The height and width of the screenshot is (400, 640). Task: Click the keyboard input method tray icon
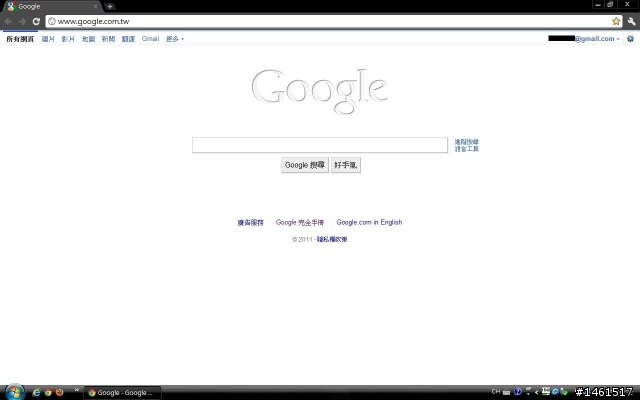tap(507, 392)
